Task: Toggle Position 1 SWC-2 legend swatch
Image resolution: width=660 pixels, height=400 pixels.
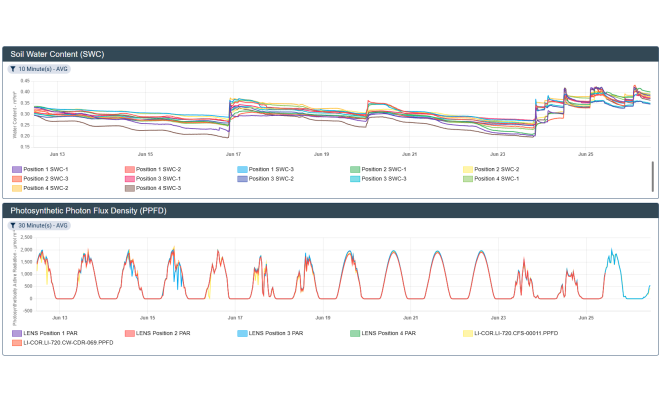Action: click(x=130, y=169)
